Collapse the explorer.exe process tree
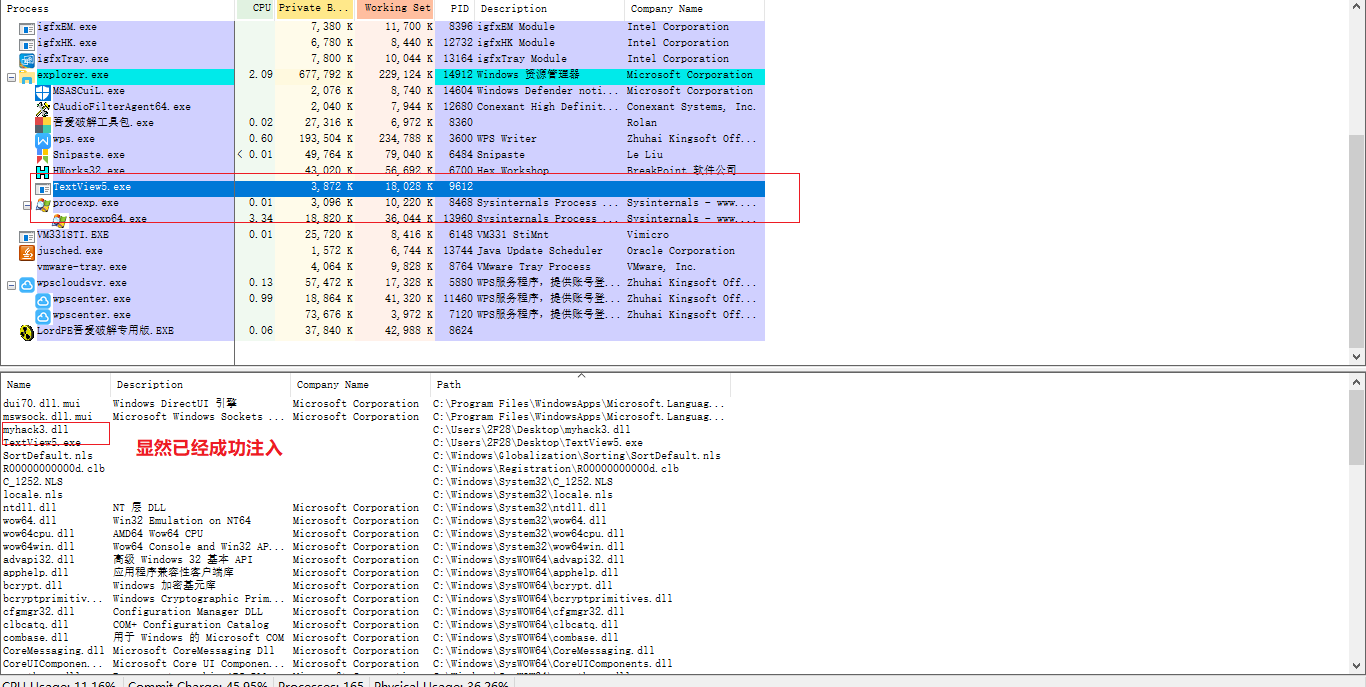1366x687 pixels. (12, 76)
